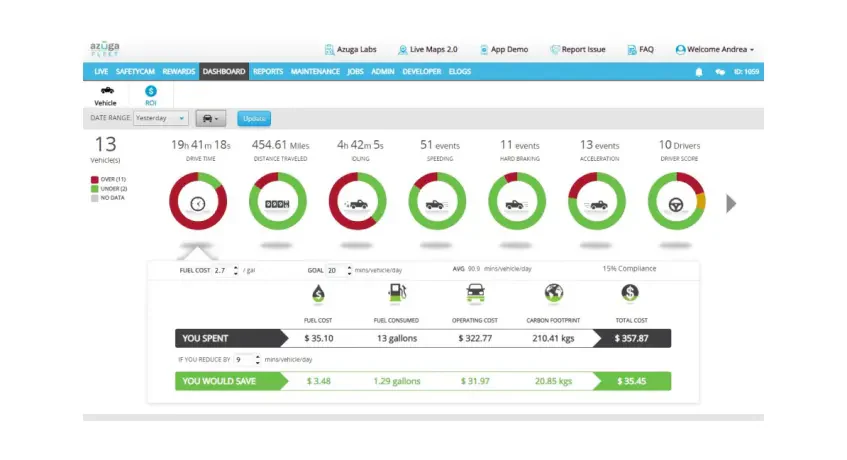This screenshot has width=847, height=460.
Task: Launch the App Demo
Action: (504, 49)
